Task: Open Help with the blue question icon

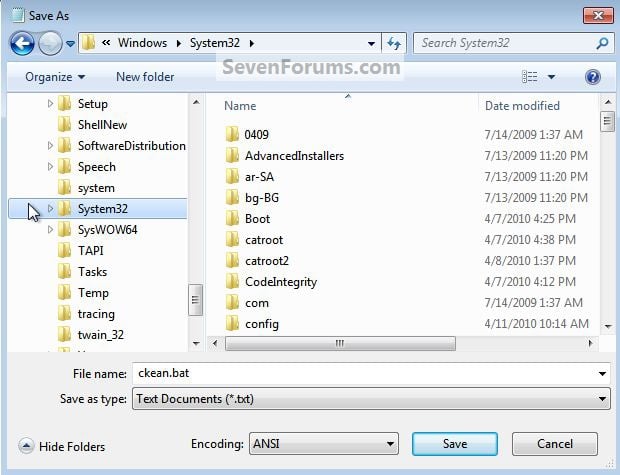Action: pos(592,77)
